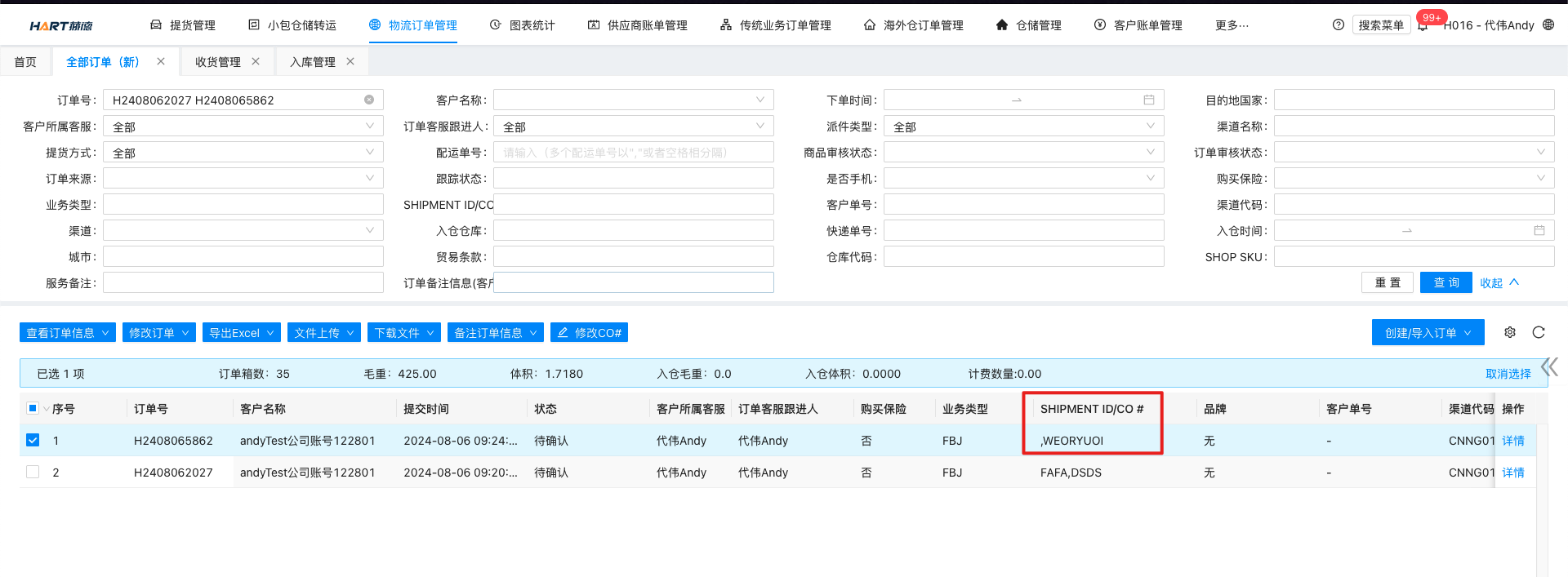This screenshot has height=577, width=1568.
Task: Open the 仓储管理 menu
Action: click(1028, 25)
